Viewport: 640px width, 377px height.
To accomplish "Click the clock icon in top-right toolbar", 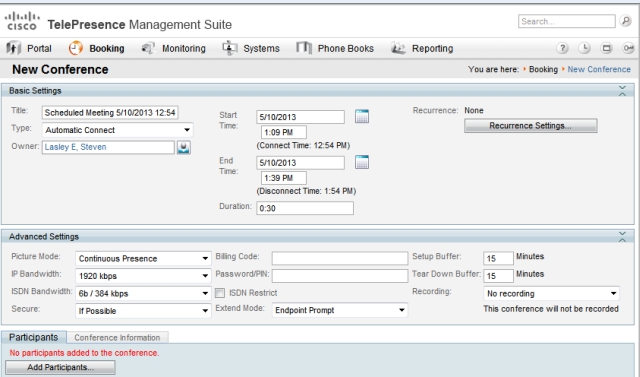I will click(x=584, y=48).
